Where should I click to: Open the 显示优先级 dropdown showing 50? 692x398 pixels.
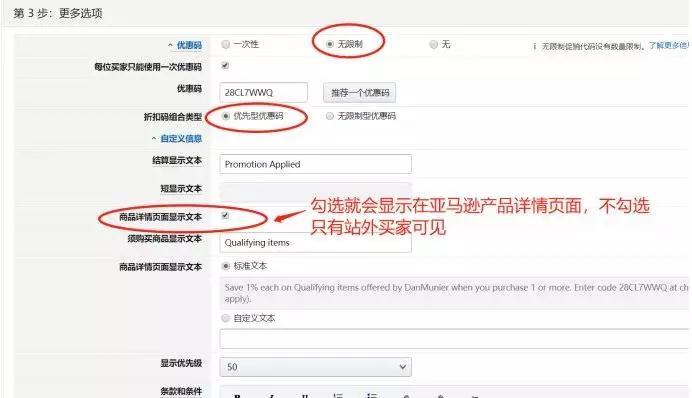(x=316, y=367)
